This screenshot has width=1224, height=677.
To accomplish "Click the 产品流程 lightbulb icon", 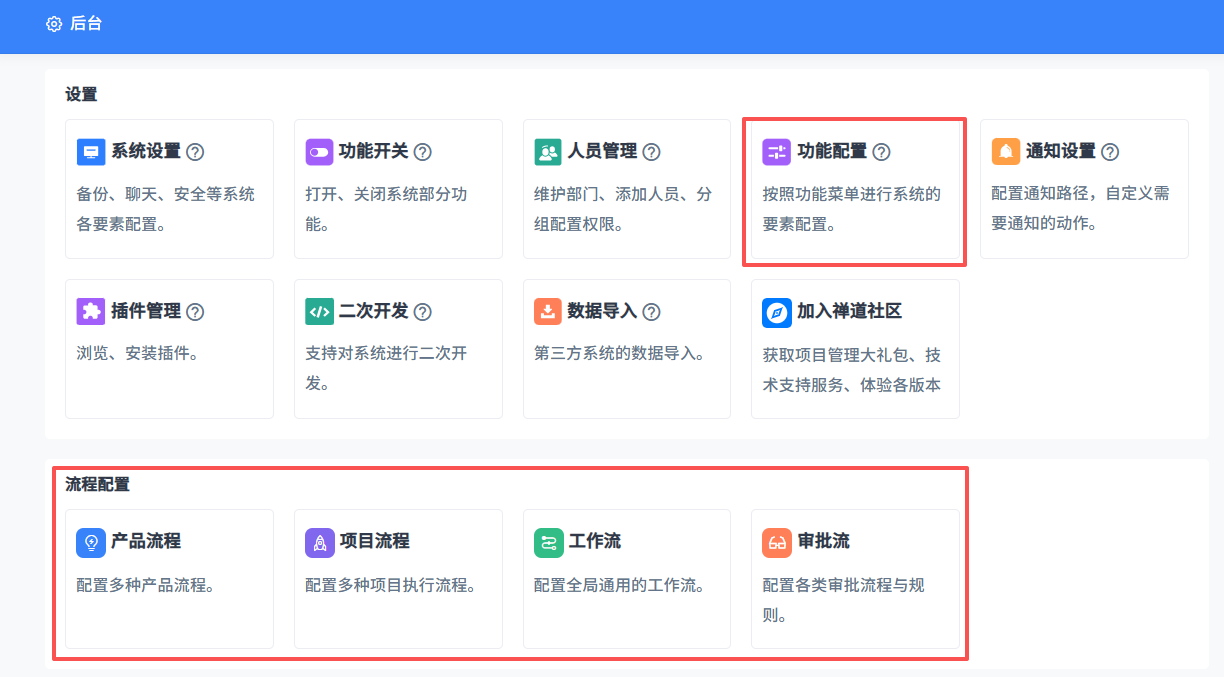I will 91,542.
